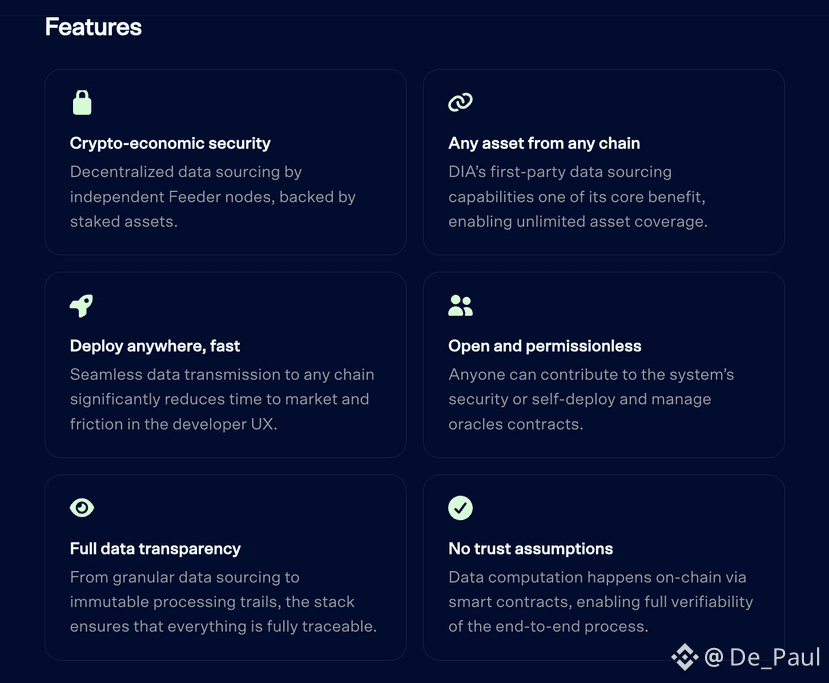Screen dimensions: 829x683
Task: Select the No trust assumptions title
Action: (x=531, y=549)
